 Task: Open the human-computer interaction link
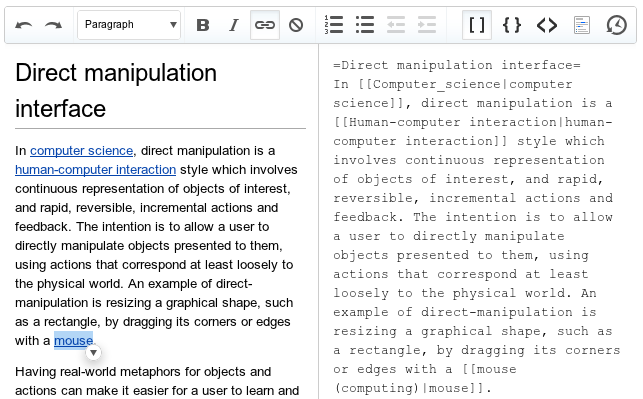[96, 169]
